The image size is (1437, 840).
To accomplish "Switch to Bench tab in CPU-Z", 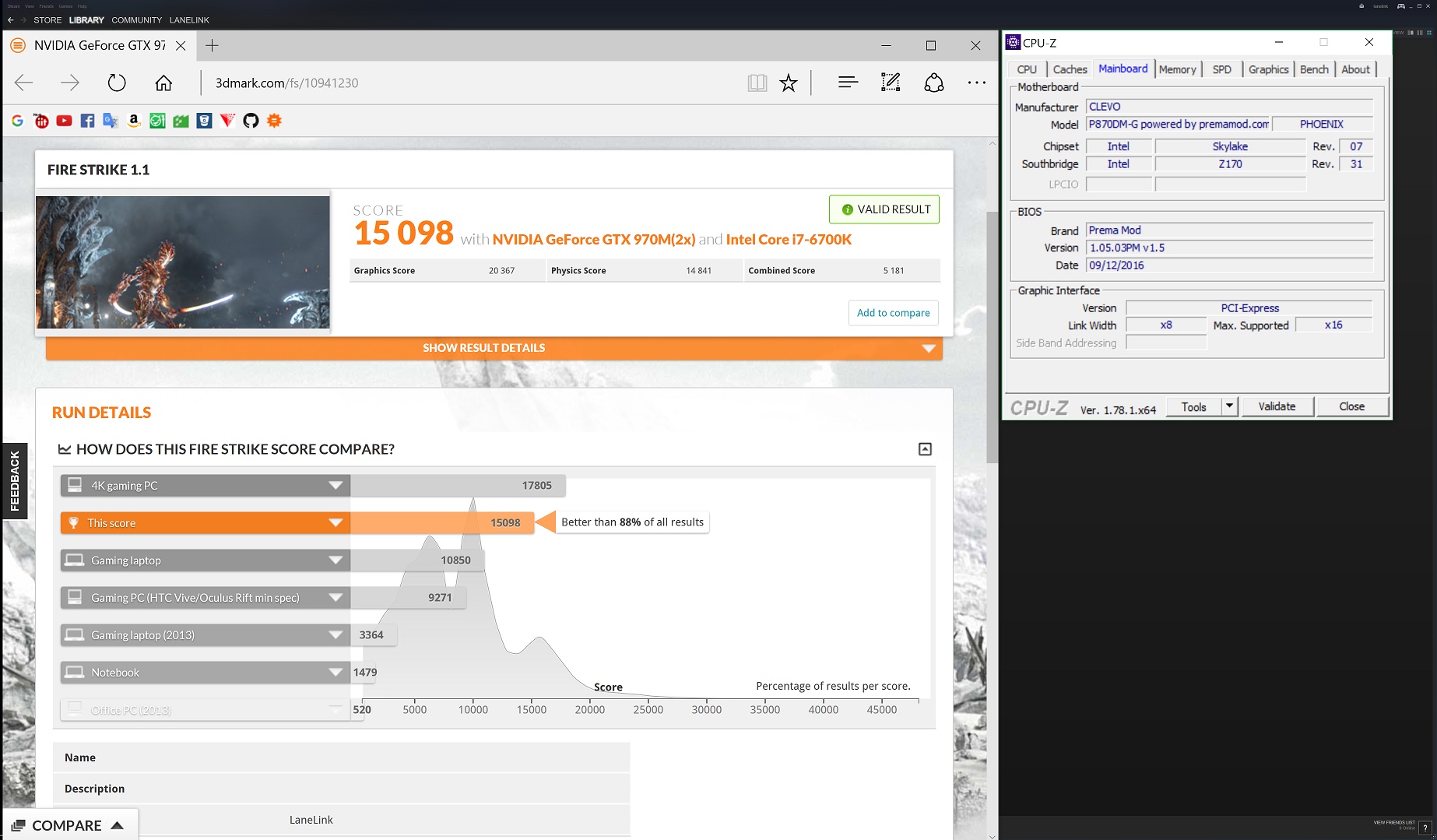I will pos(1314,69).
